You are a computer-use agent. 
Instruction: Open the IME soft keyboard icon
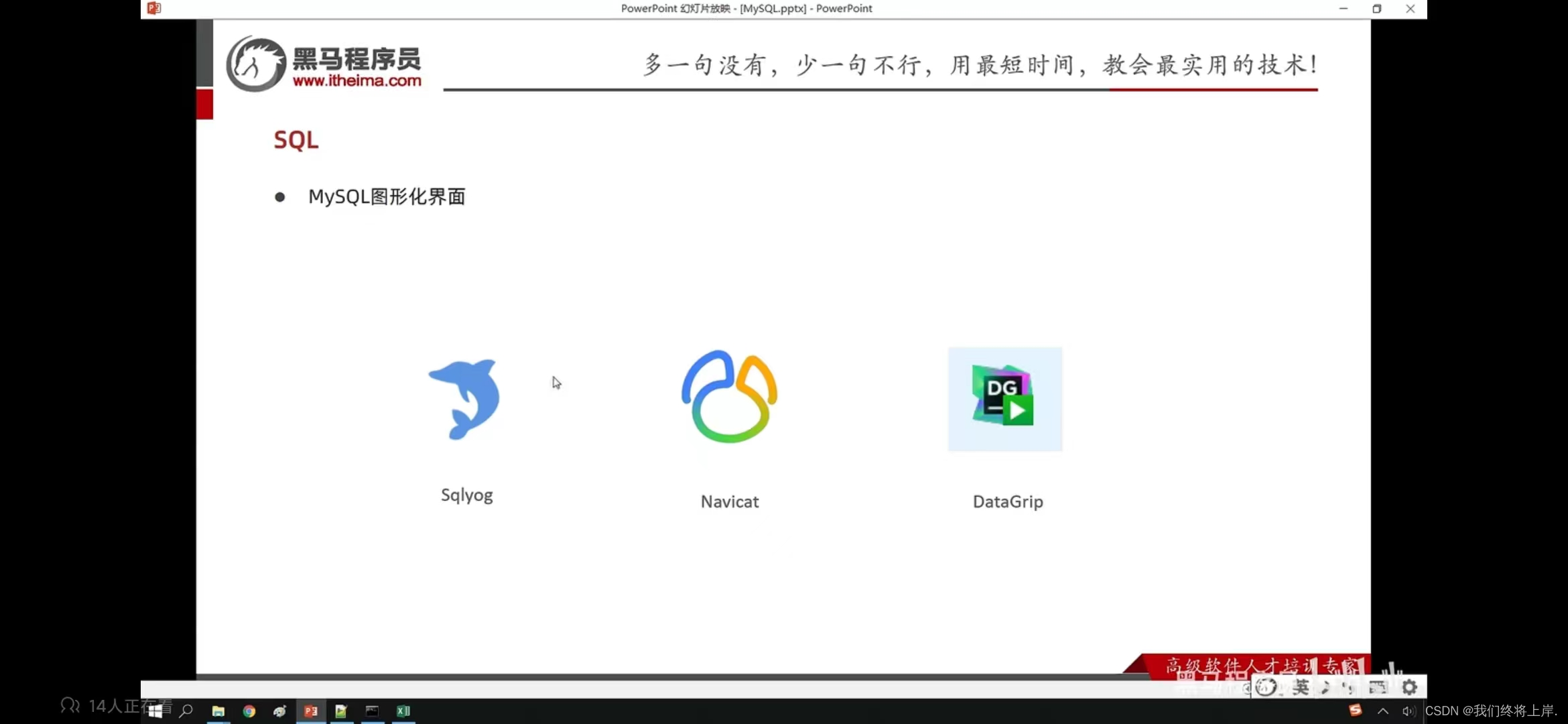click(1378, 687)
